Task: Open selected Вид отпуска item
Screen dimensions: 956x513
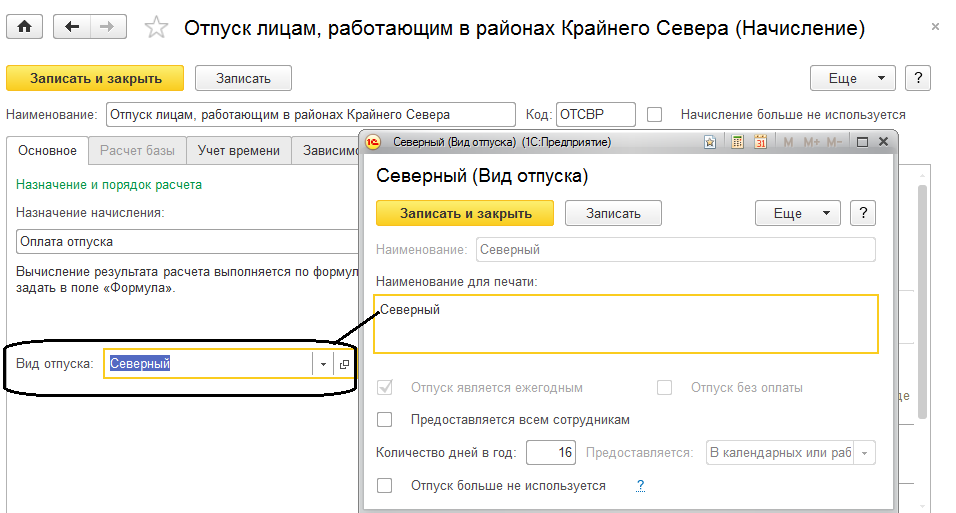Action: point(344,365)
